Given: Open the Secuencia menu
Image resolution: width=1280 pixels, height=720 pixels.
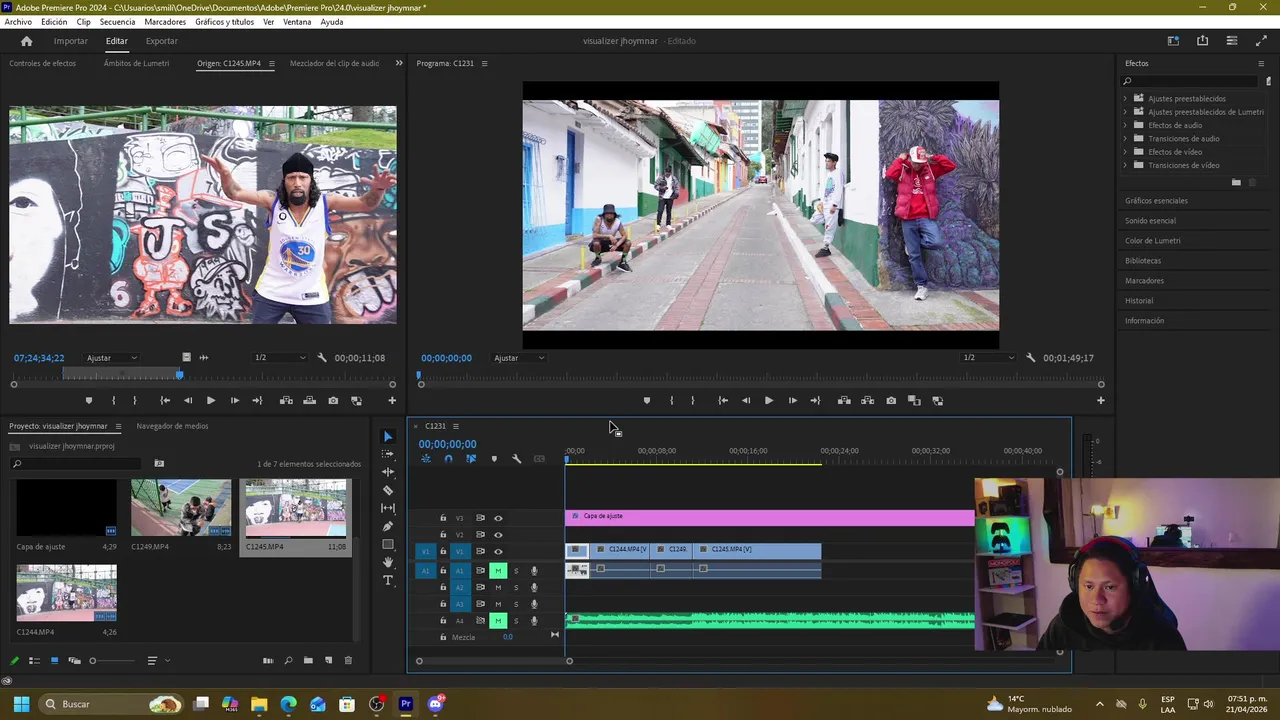Looking at the screenshot, I should [x=117, y=22].
